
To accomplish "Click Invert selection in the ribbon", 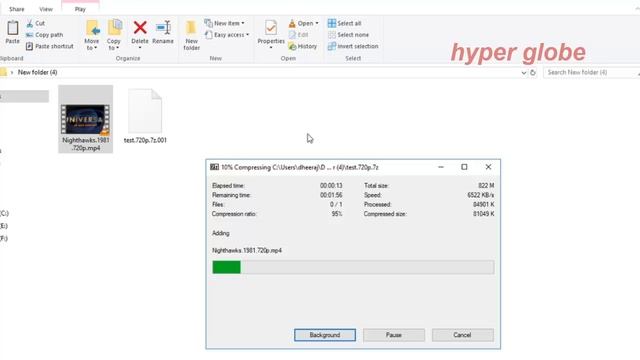I will (353, 47).
